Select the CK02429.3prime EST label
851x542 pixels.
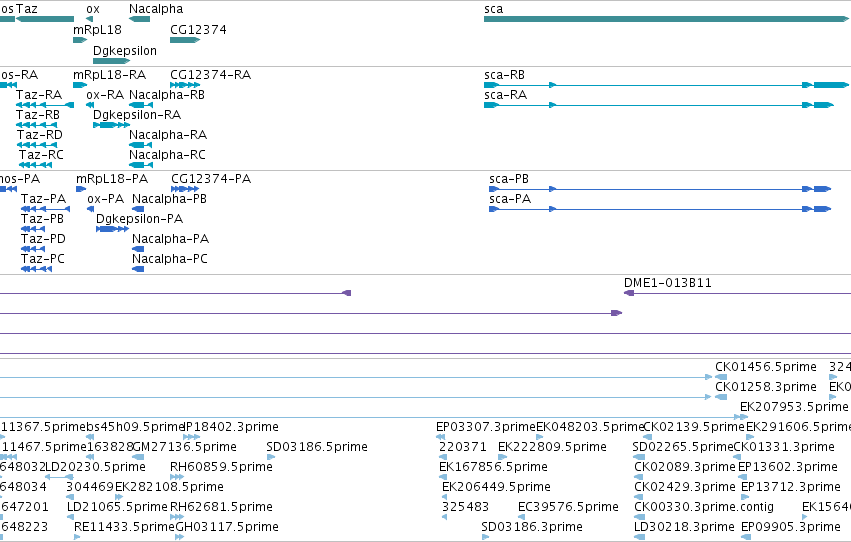[x=684, y=488]
